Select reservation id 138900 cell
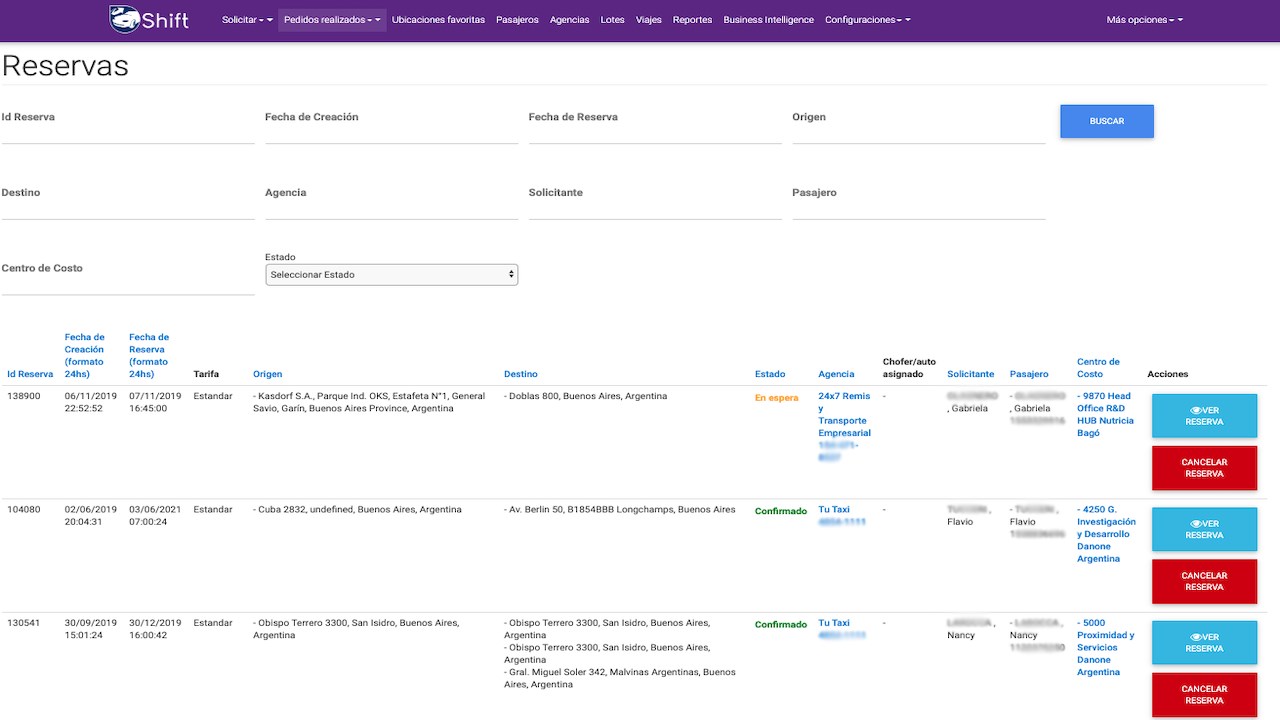The width and height of the screenshot is (1280, 720). pos(23,396)
